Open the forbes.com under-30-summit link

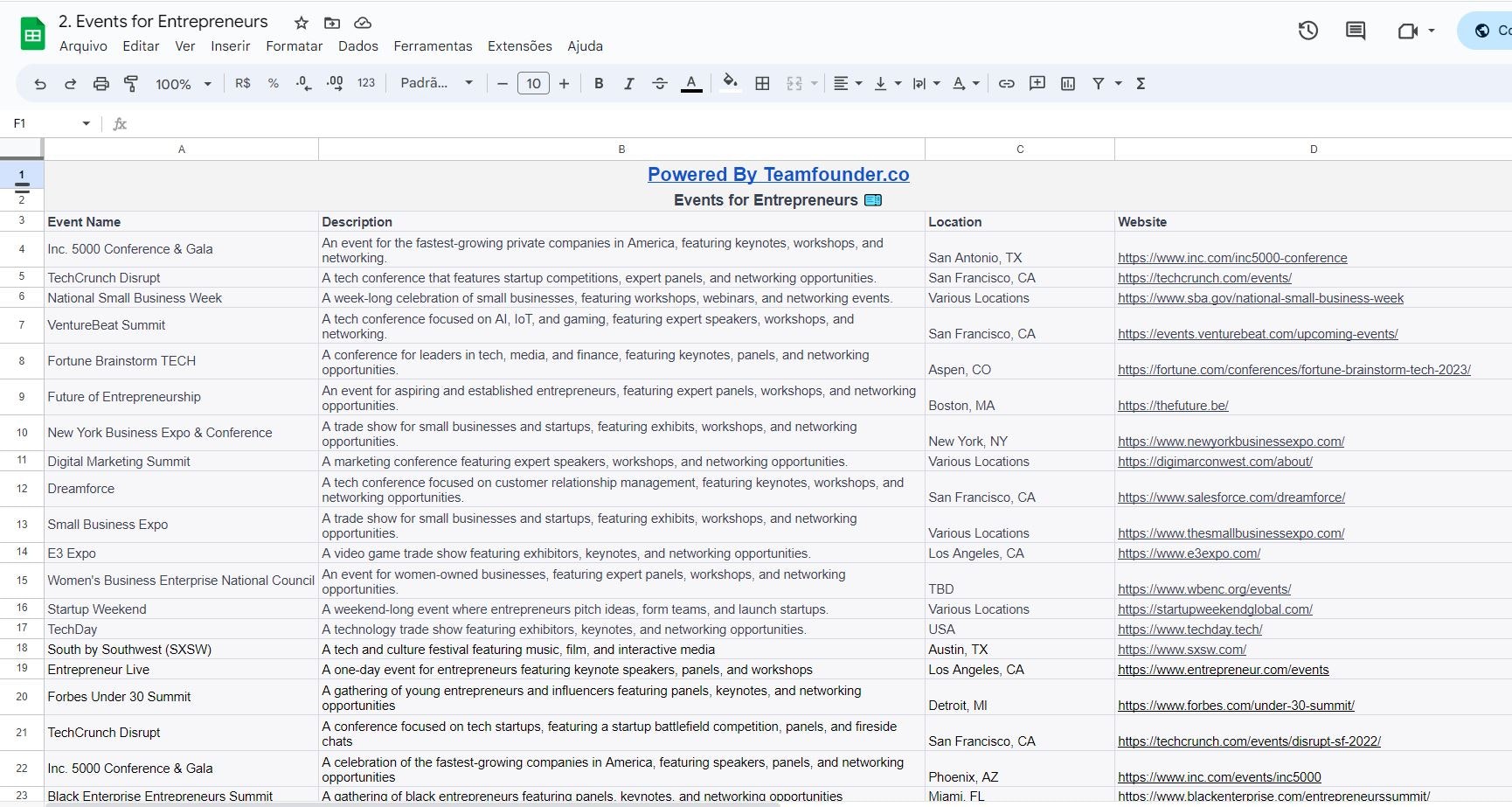click(1236, 706)
